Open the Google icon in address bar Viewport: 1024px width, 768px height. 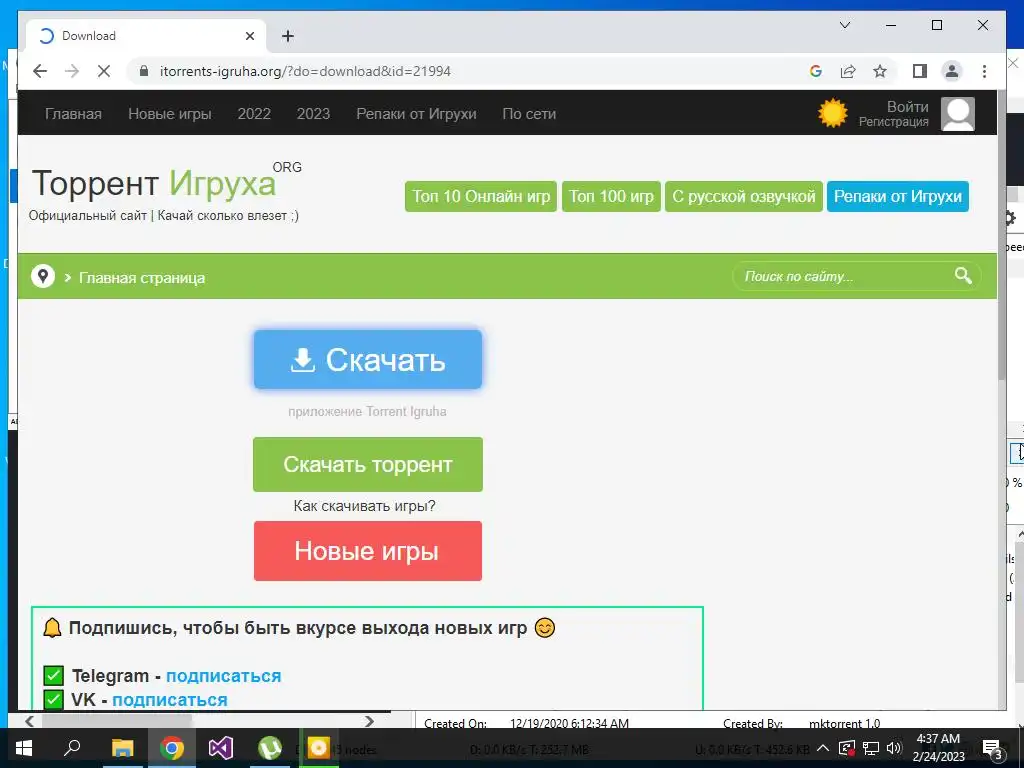coord(816,71)
